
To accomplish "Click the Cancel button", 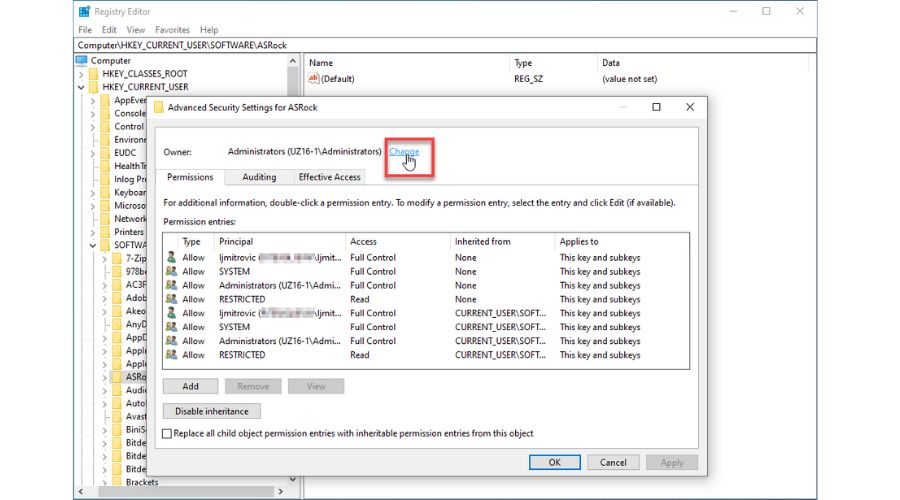I will (x=613, y=463).
